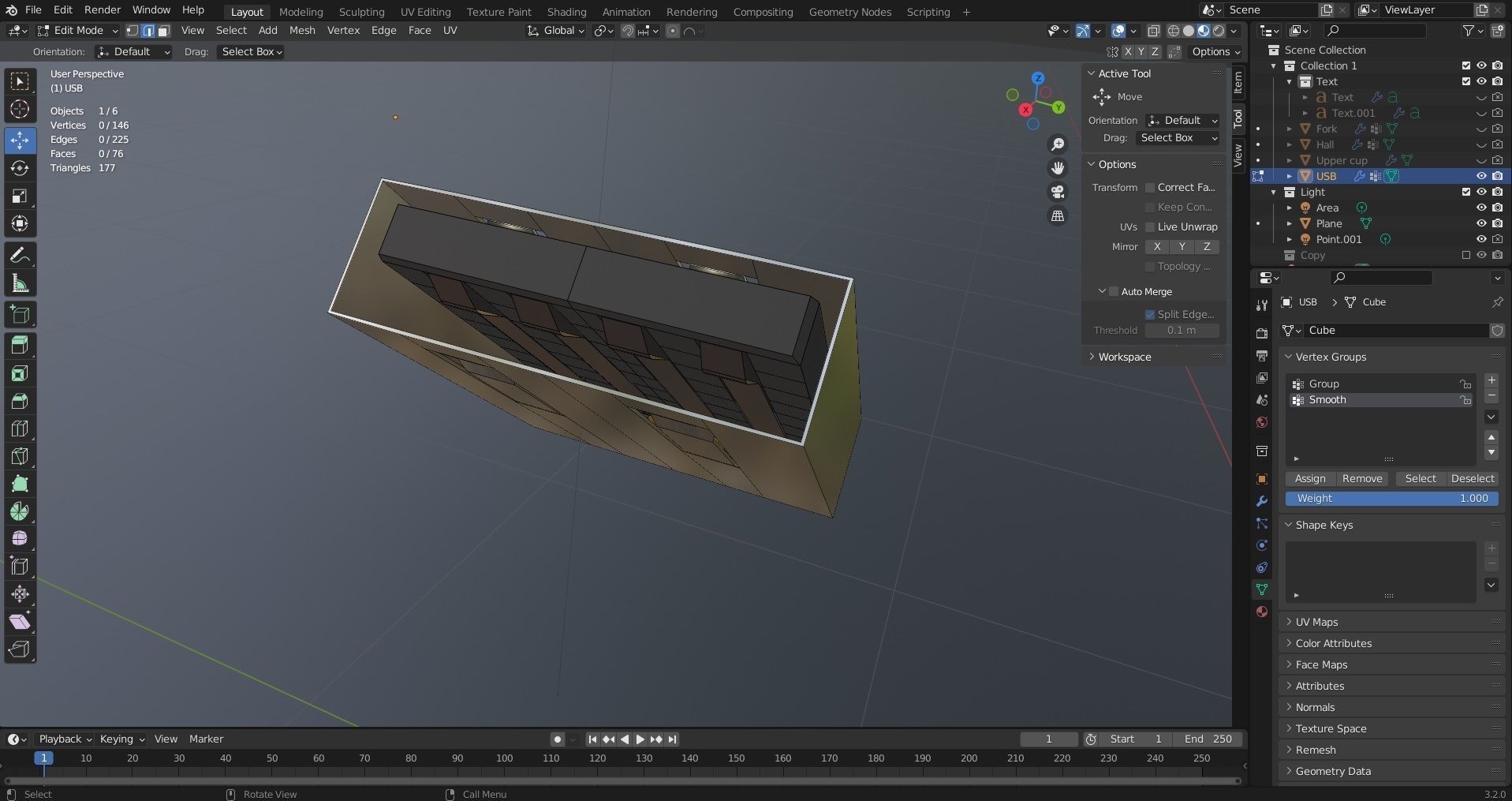Viewport: 1512px width, 801px height.
Task: Activate the Scale tool
Action: click(x=20, y=197)
